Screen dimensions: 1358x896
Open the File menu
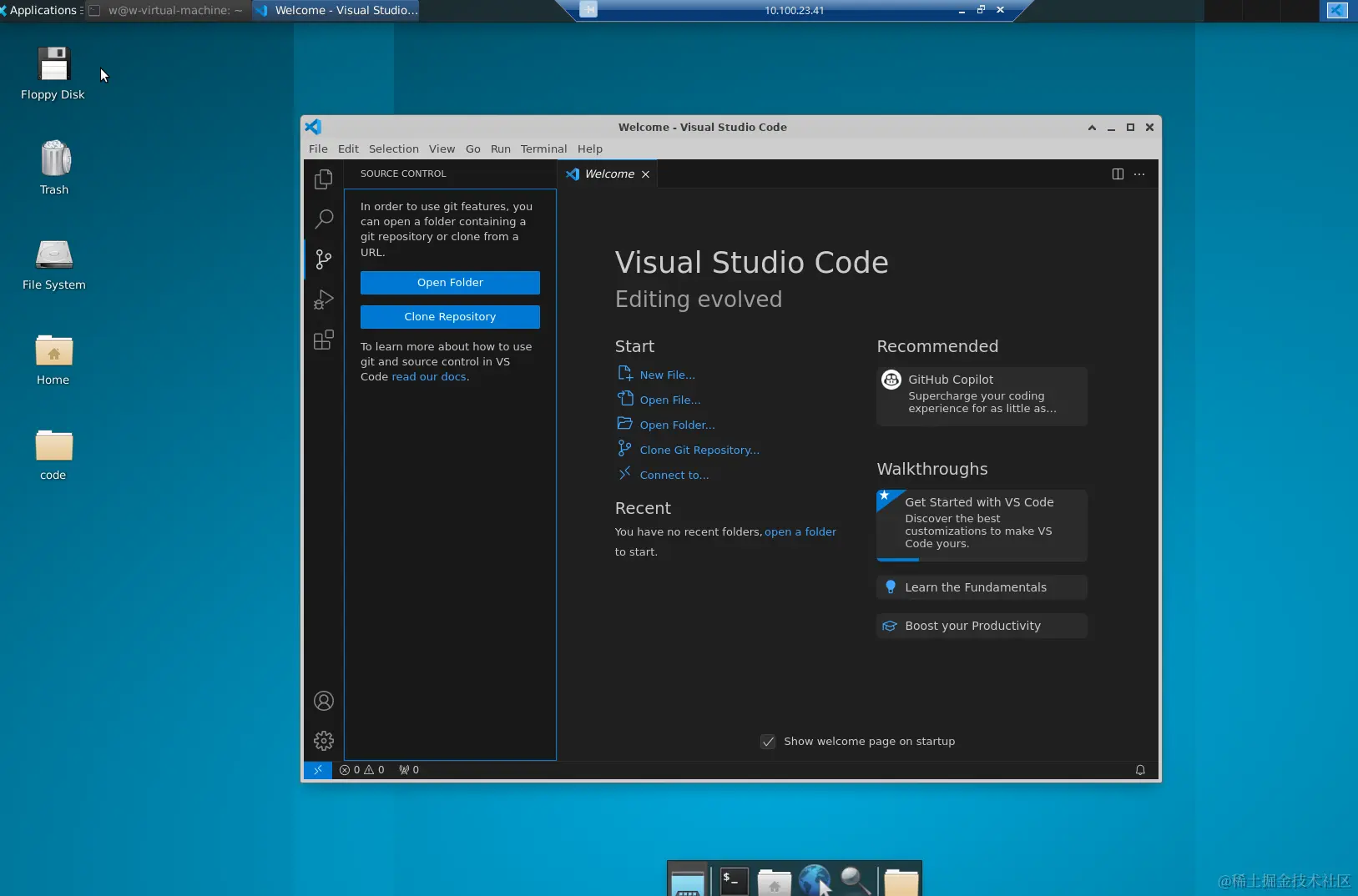[x=318, y=148]
